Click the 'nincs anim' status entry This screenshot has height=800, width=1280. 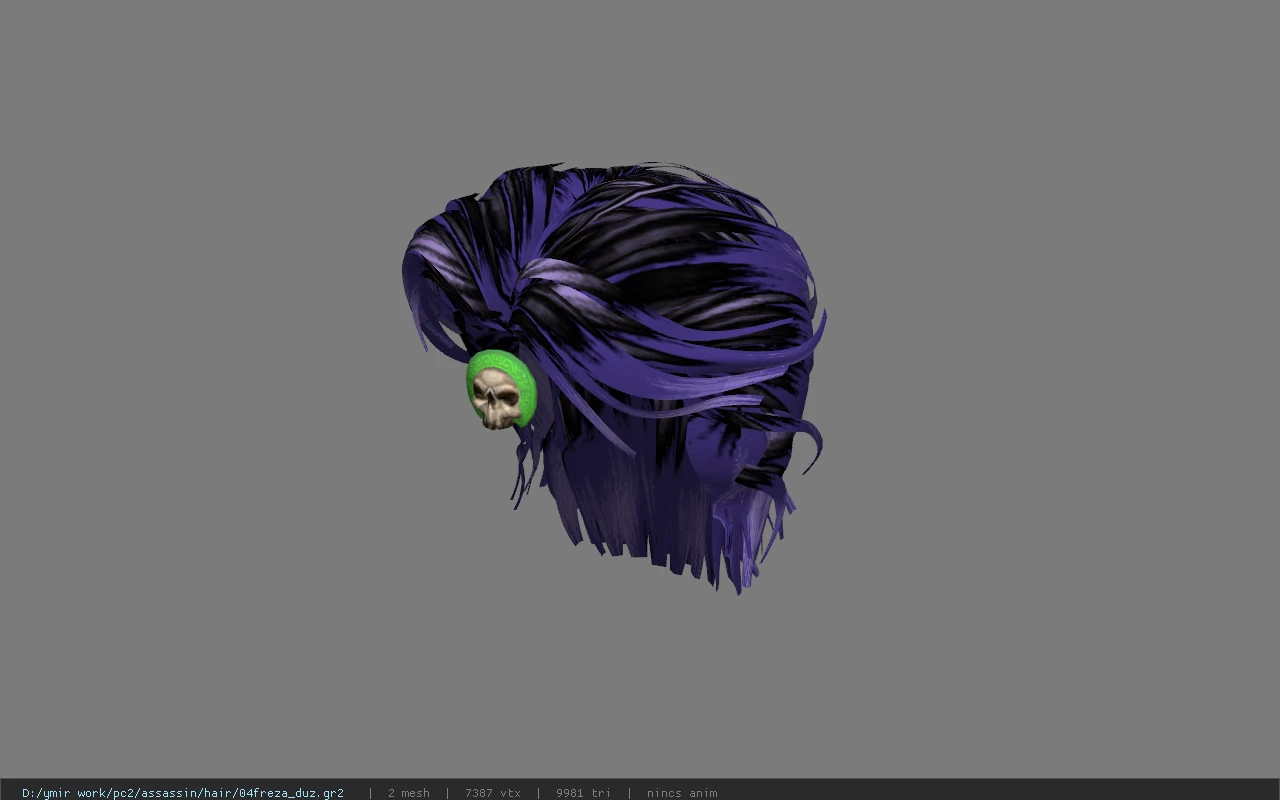682,793
